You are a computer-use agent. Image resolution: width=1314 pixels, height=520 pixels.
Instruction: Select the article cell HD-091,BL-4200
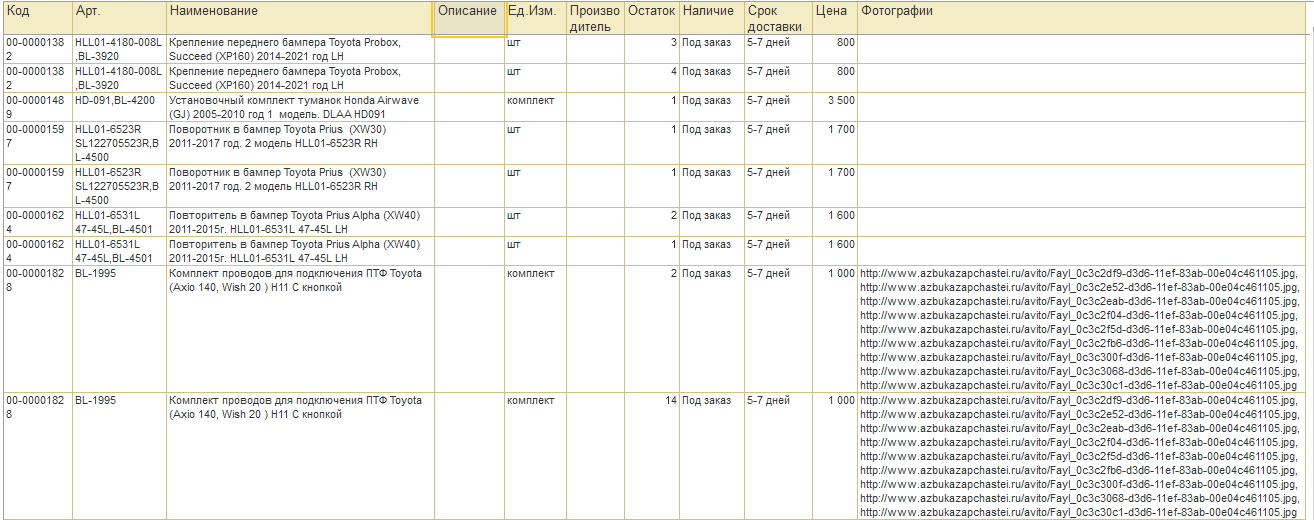(x=118, y=101)
